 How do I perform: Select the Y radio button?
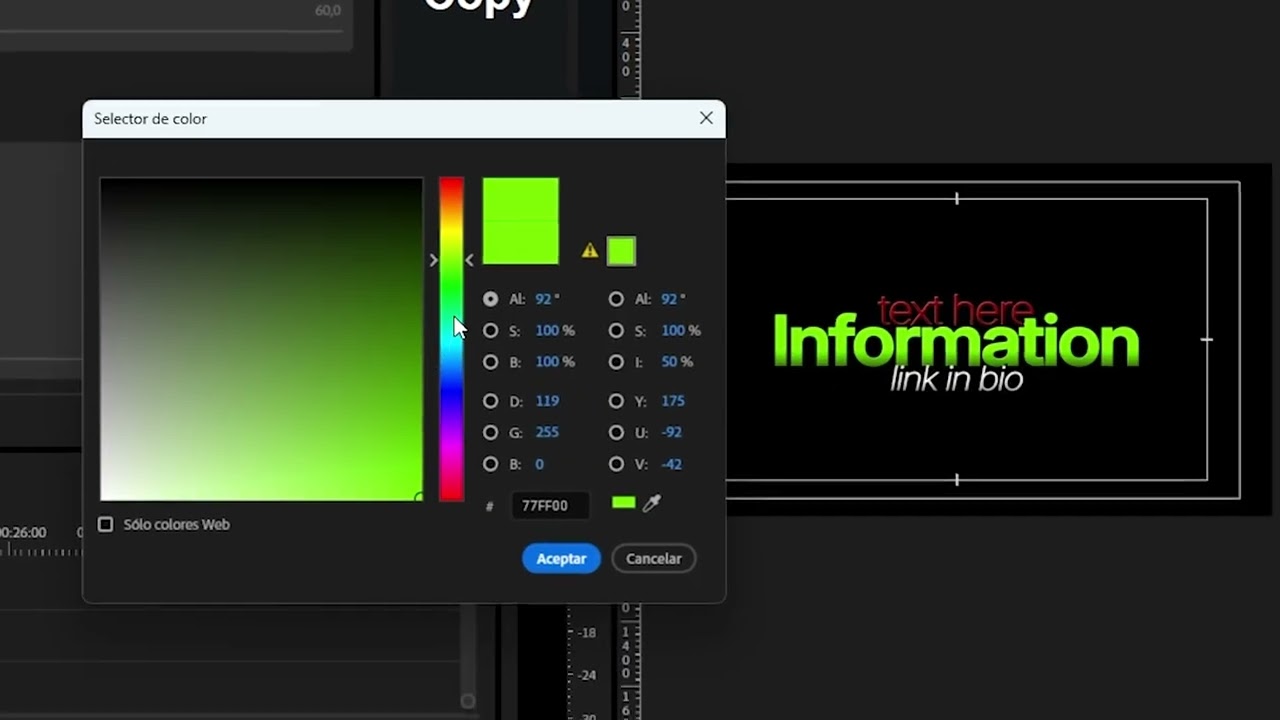[x=616, y=401]
